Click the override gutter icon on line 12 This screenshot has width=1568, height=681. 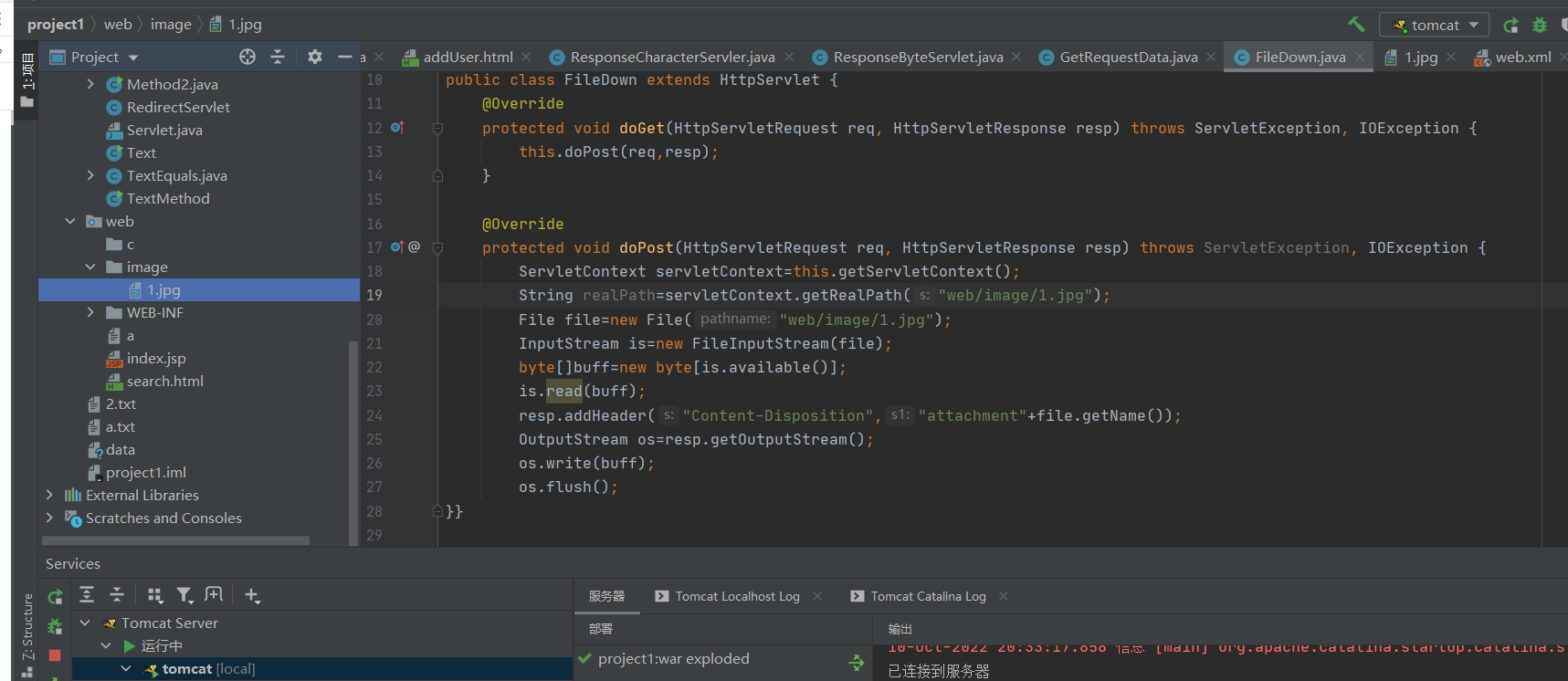[x=397, y=128]
